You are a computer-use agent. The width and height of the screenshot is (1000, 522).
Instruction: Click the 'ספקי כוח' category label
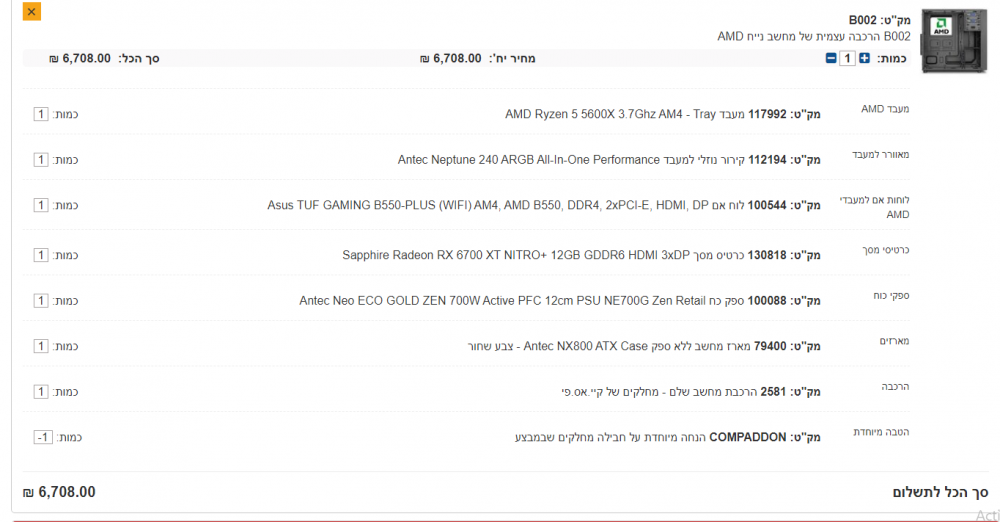pyautogui.click(x=892, y=295)
